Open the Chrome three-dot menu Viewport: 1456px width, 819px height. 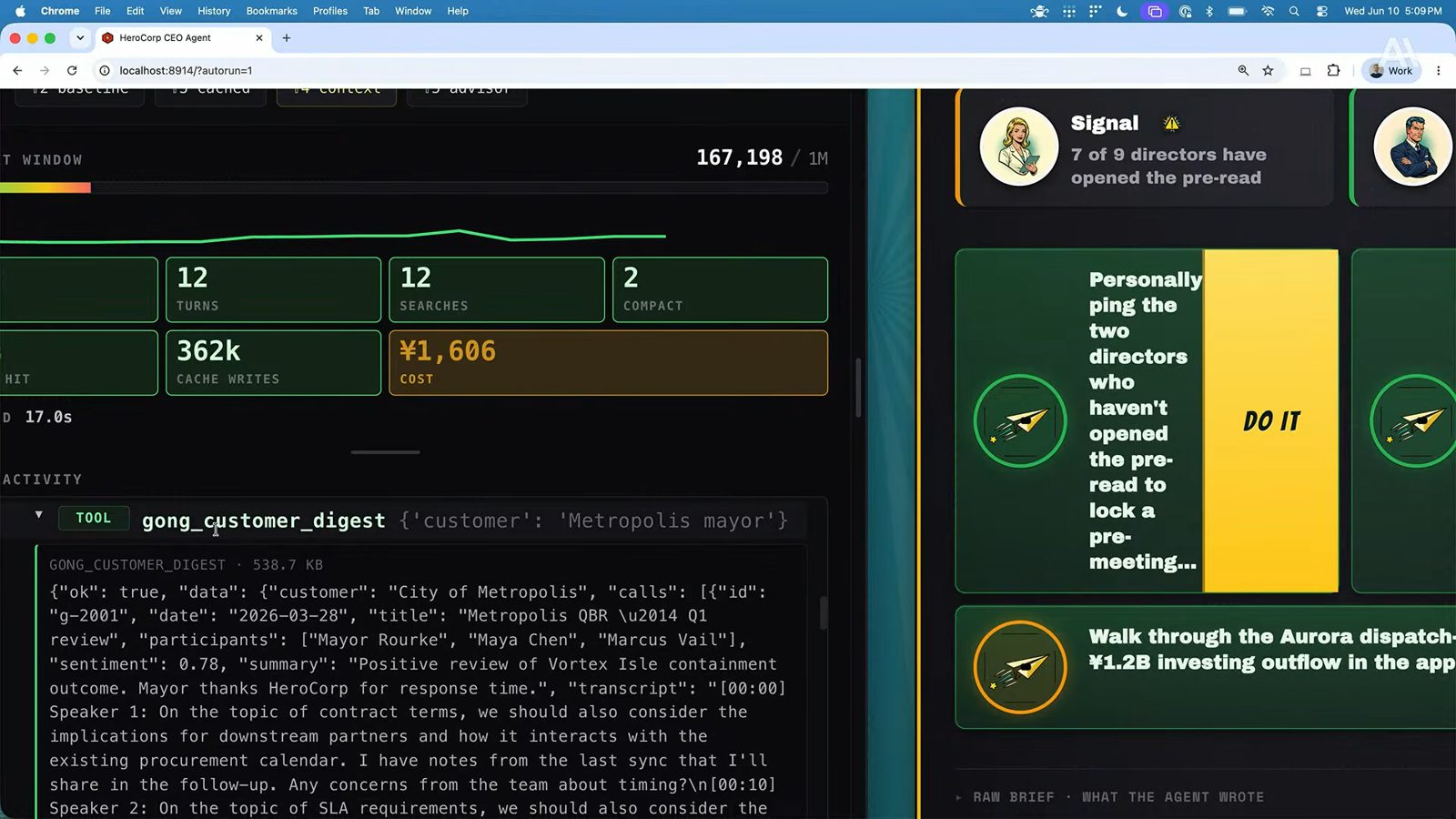tap(1438, 70)
